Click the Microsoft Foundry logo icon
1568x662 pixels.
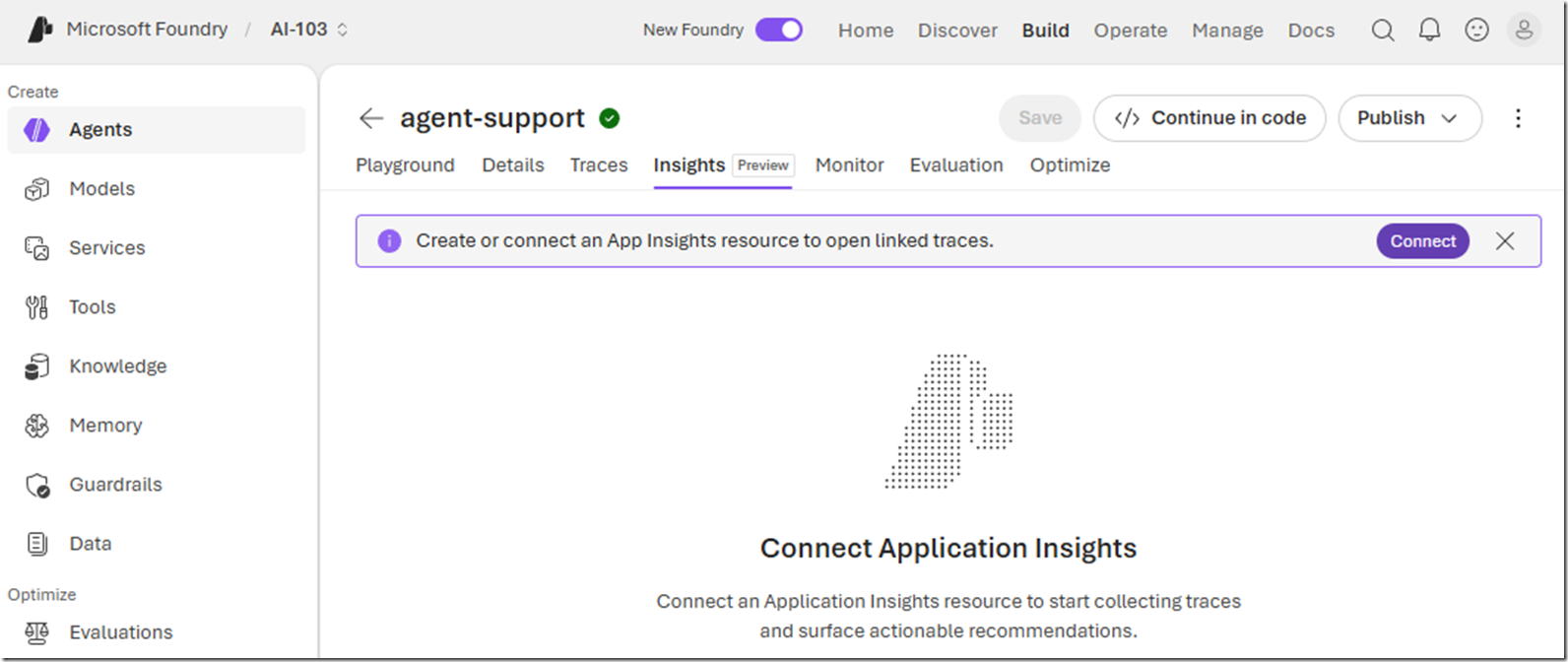(40, 30)
